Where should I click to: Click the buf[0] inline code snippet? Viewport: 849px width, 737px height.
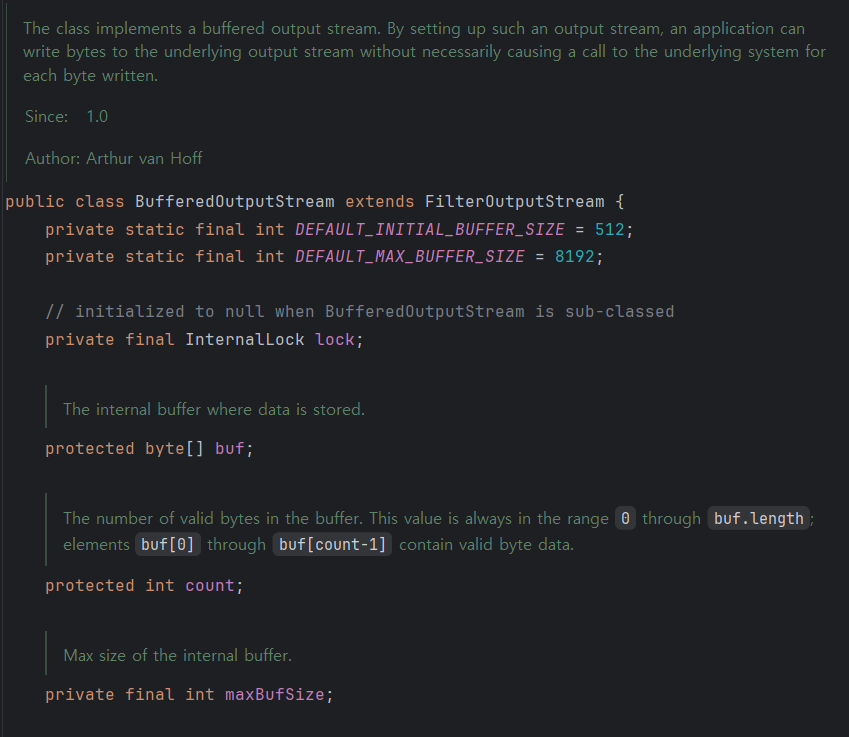pyautogui.click(x=167, y=544)
